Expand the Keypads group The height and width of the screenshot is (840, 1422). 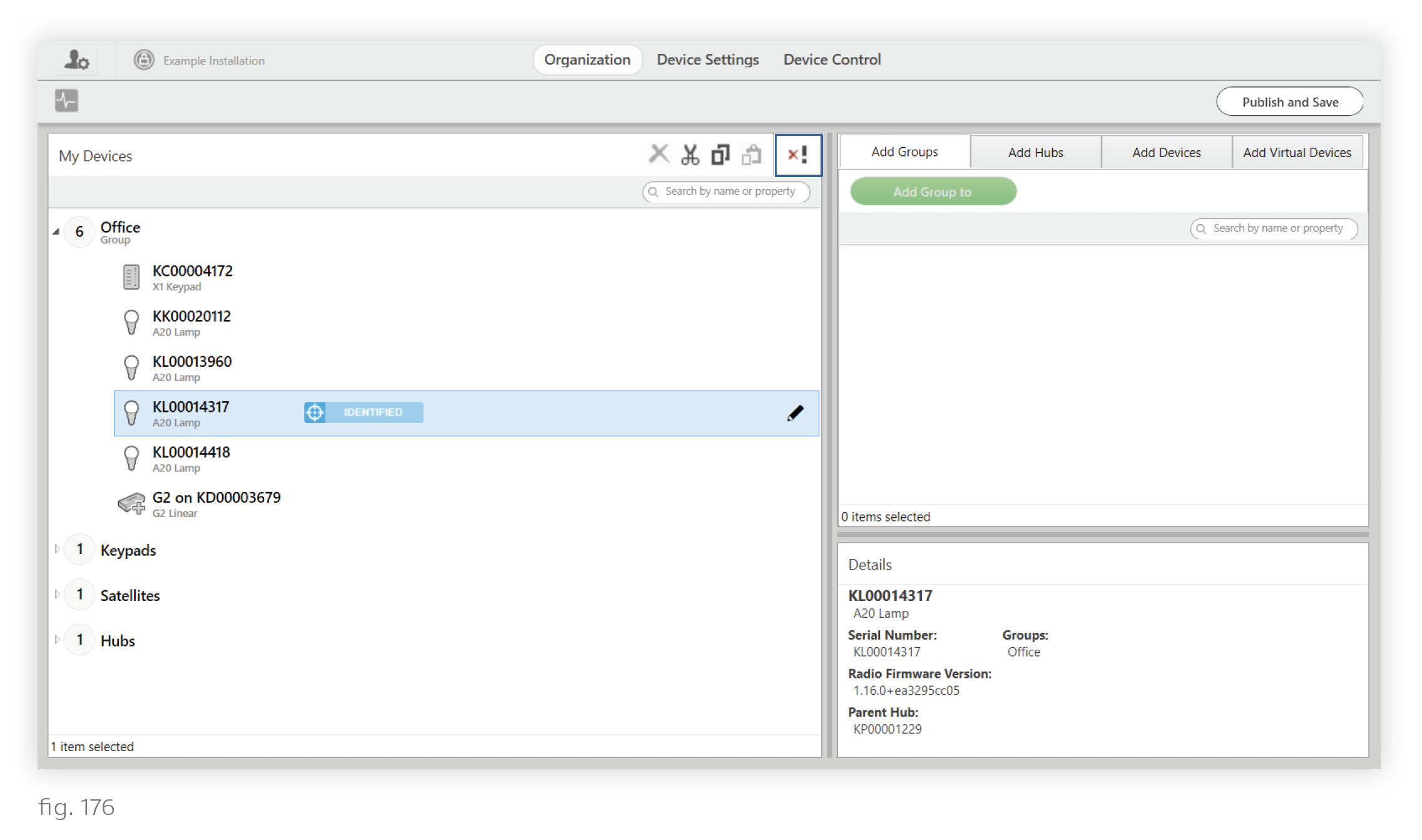click(x=57, y=549)
